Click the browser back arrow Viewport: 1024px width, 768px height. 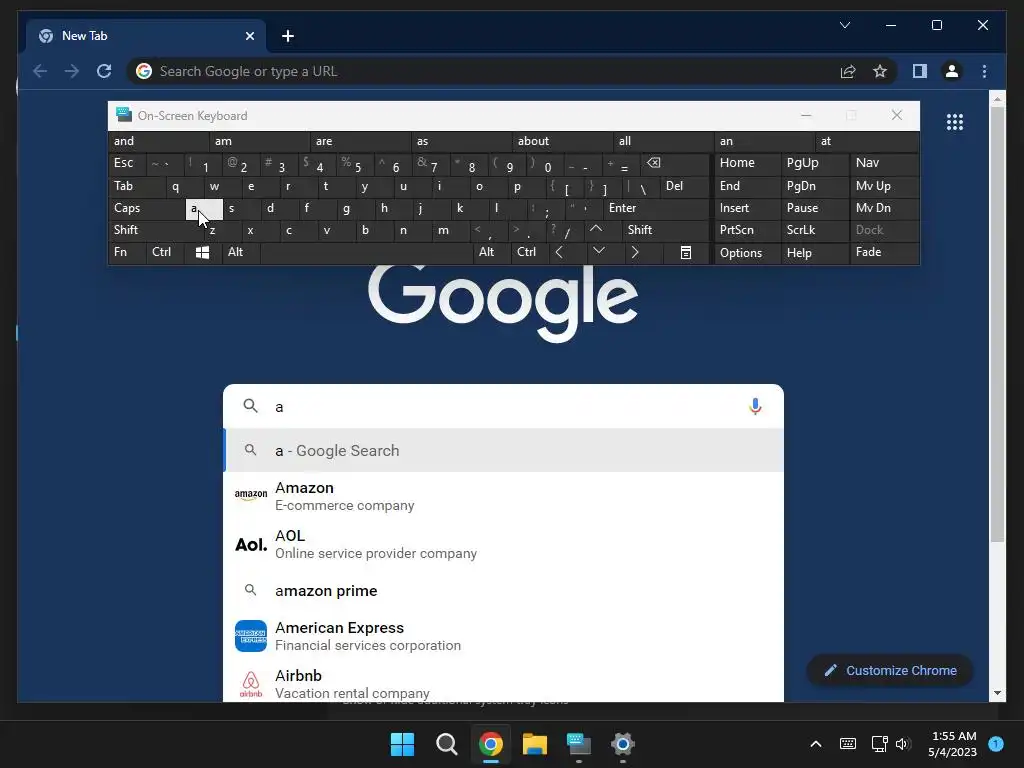(x=40, y=71)
